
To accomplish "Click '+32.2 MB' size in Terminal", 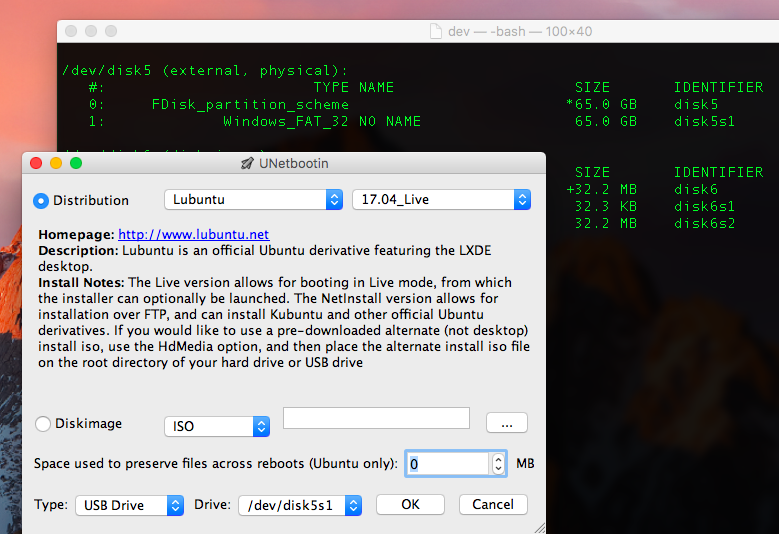I will point(602,190).
